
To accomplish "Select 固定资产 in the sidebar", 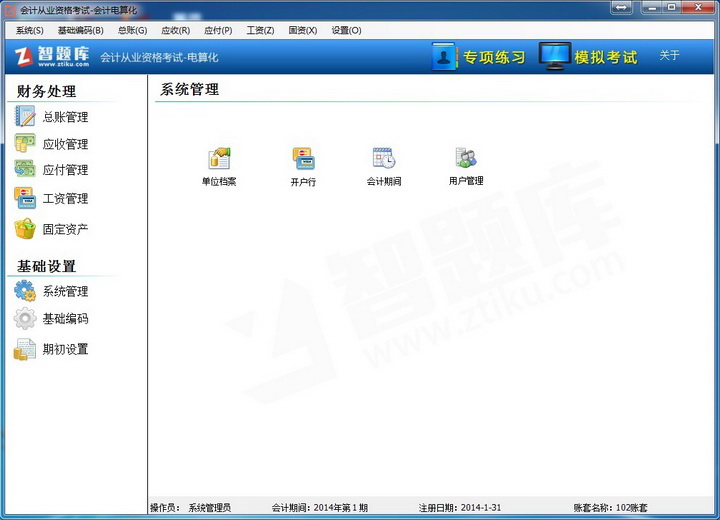I will (x=64, y=229).
